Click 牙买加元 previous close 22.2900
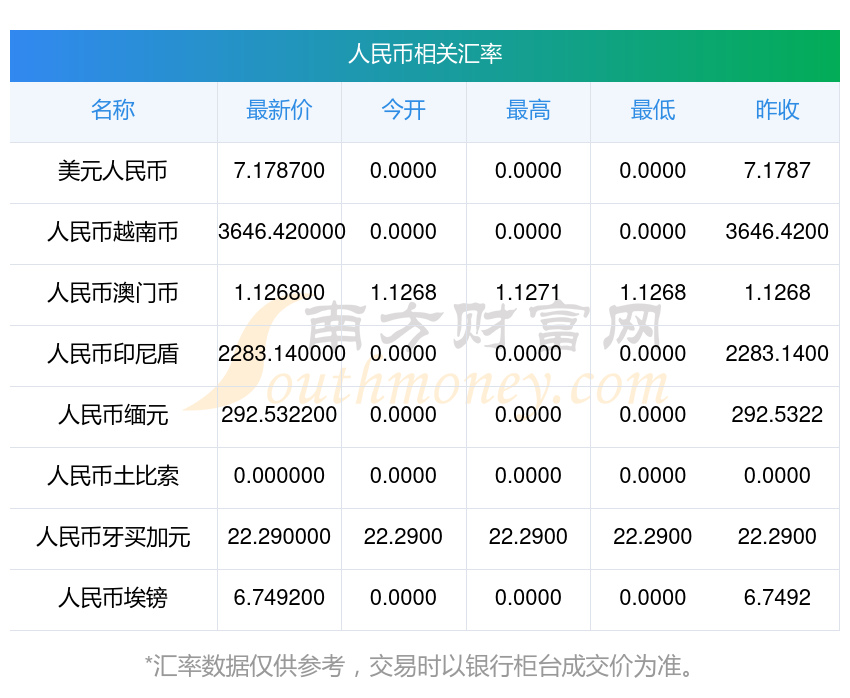Viewport: 850px width, 698px height. coord(777,537)
